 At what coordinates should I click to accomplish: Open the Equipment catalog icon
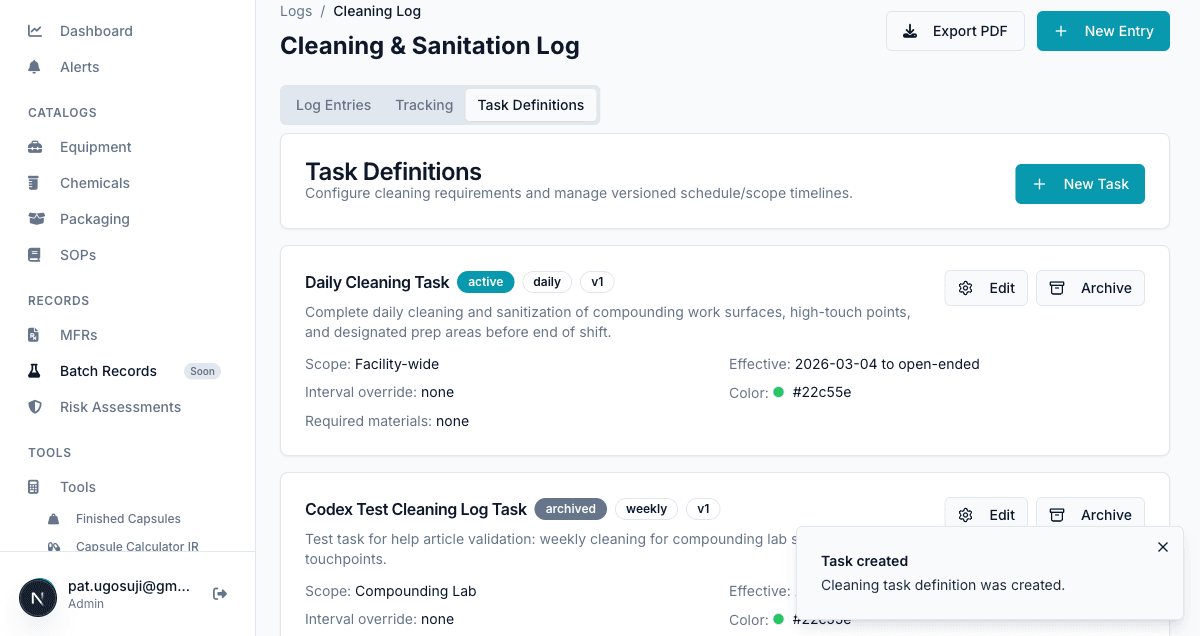tap(34, 147)
